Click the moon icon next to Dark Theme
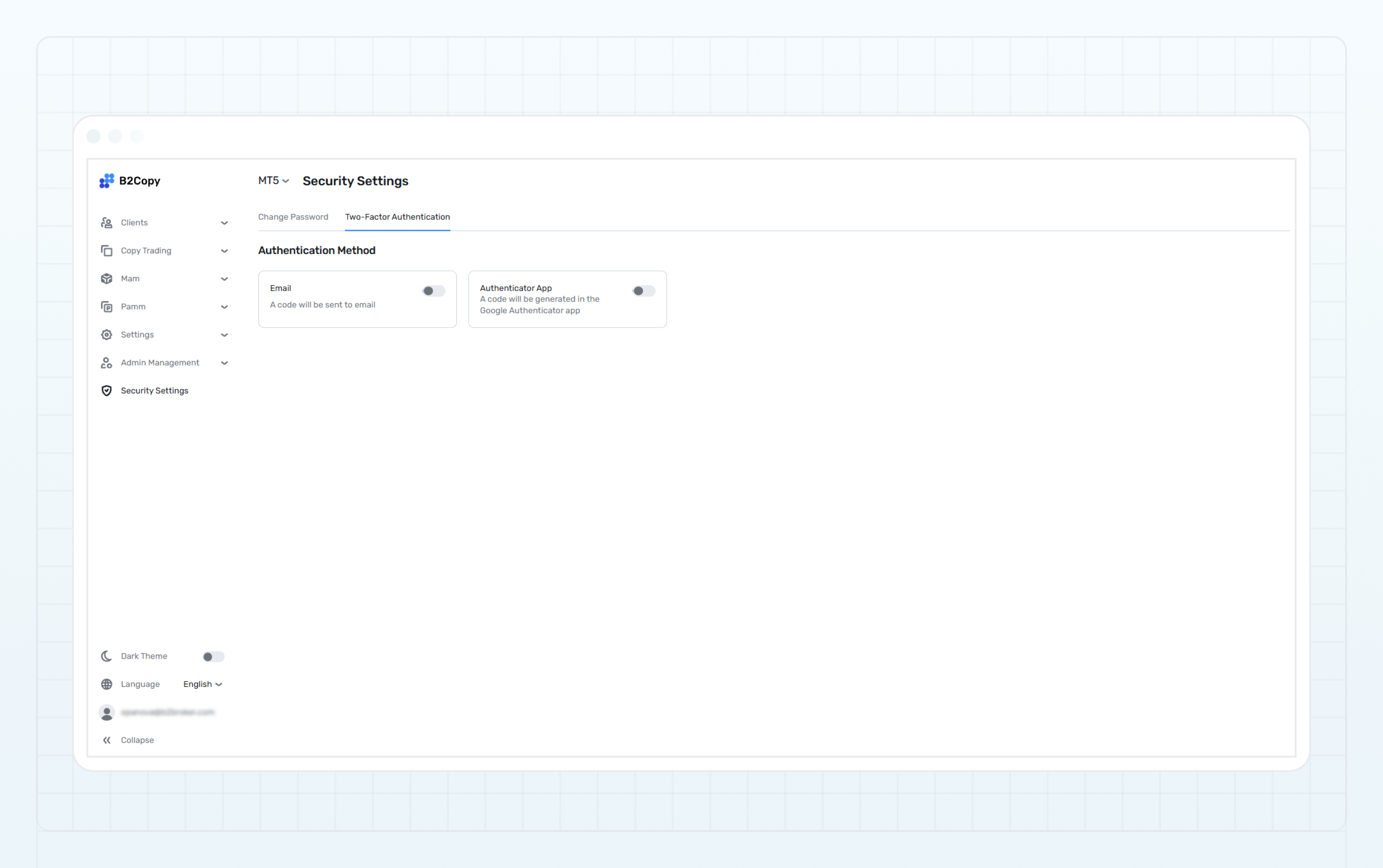Viewport: 1383px width, 868px height. 107,656
